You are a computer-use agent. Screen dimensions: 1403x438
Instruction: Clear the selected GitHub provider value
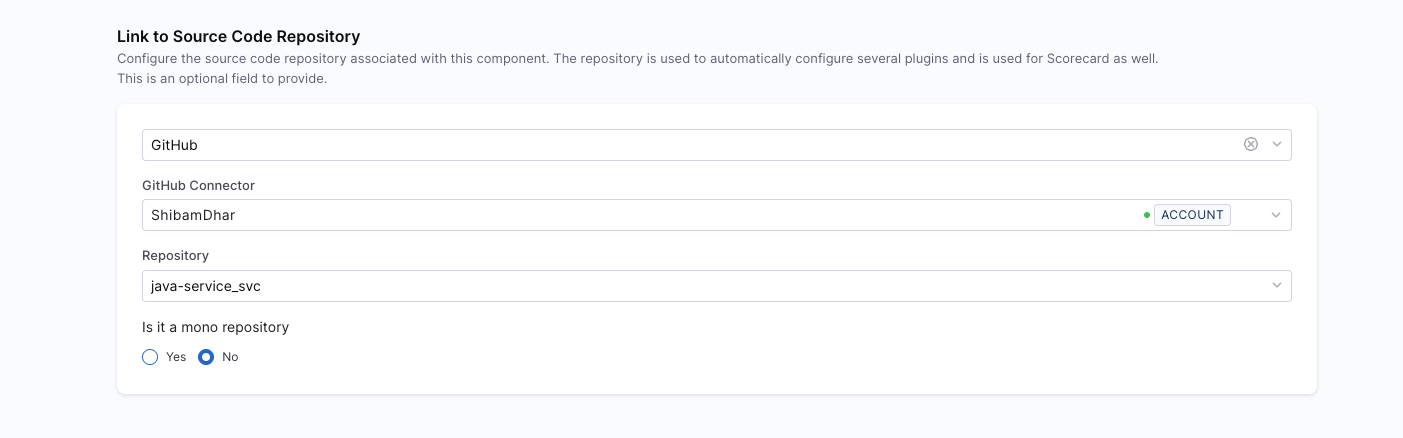click(1250, 144)
